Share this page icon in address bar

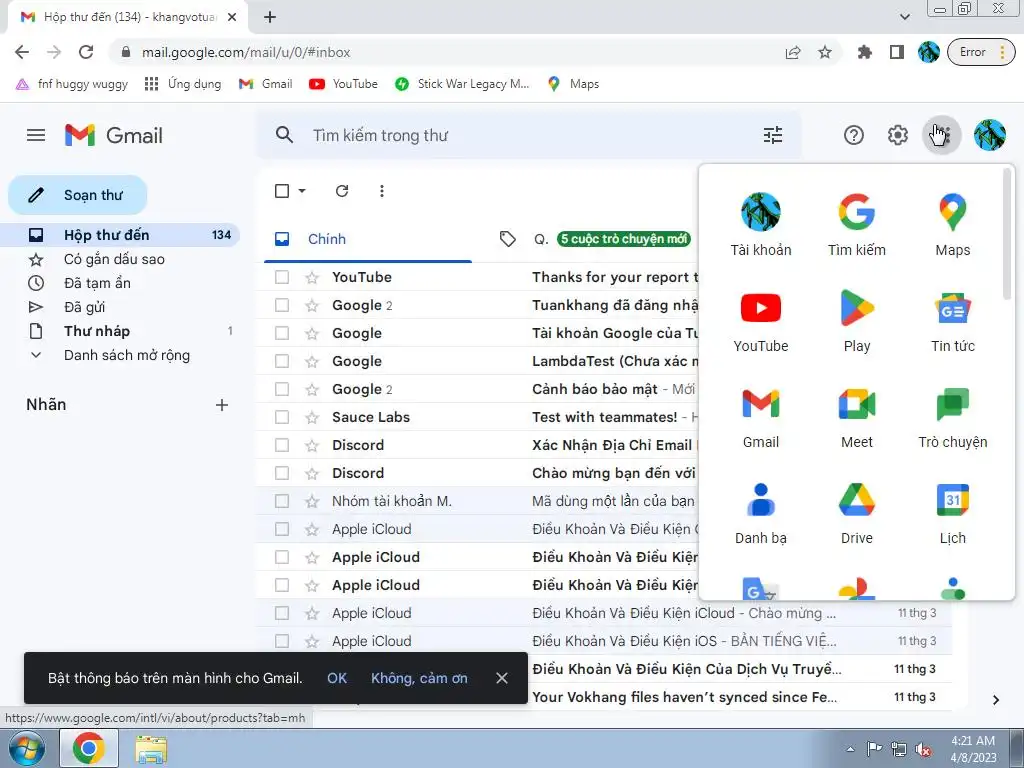tap(793, 52)
